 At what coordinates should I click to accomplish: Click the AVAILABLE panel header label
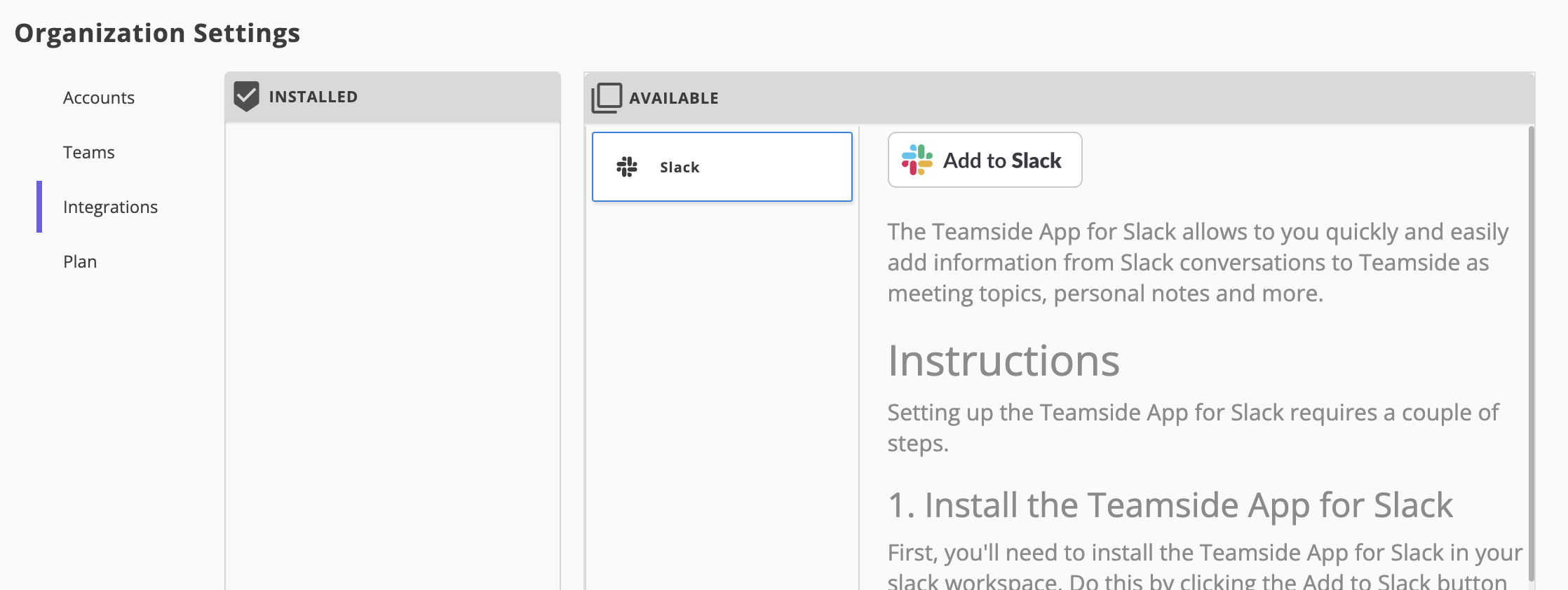(x=674, y=98)
